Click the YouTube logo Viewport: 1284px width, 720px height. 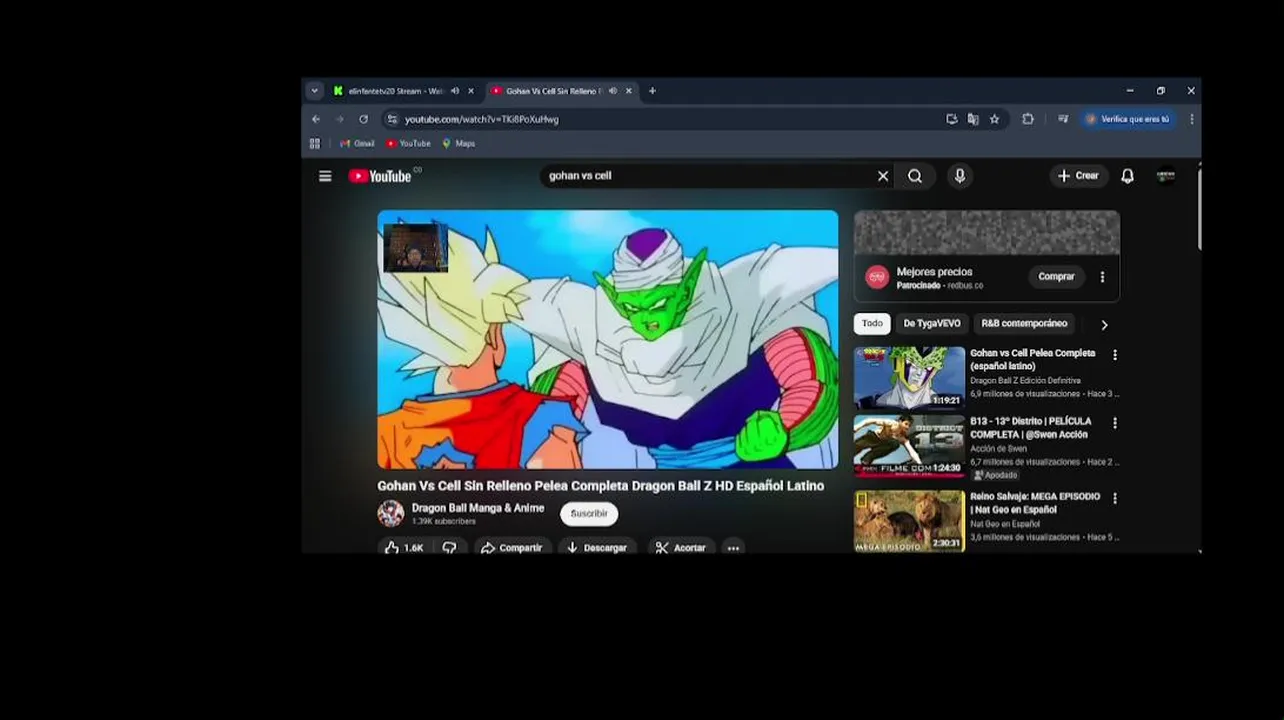coord(380,176)
